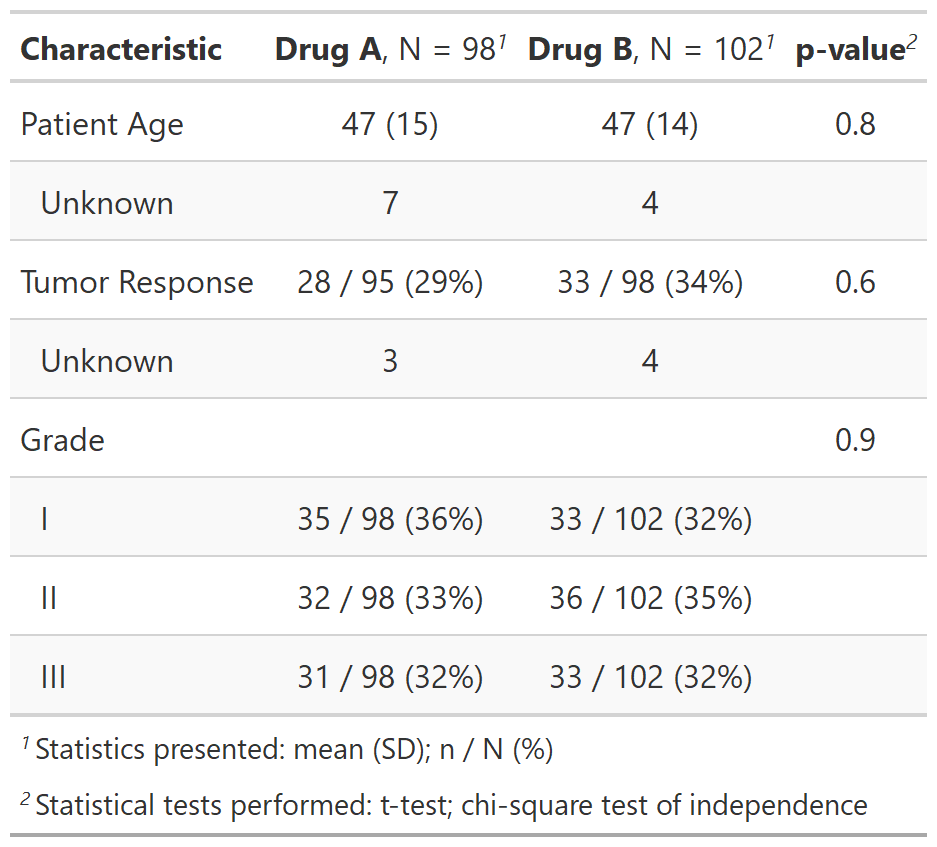Click Grade II Drug B cell "36 / 102 (35%)"
Screen dimensions: 937x847
650,598
